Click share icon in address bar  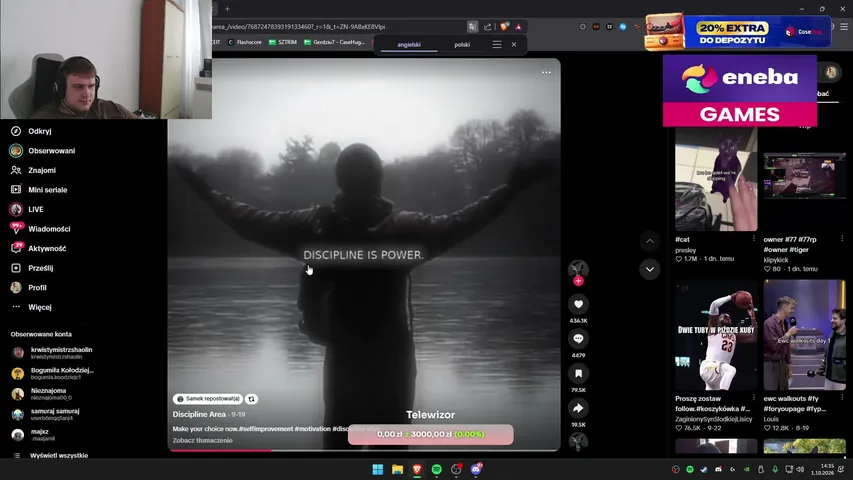487,27
